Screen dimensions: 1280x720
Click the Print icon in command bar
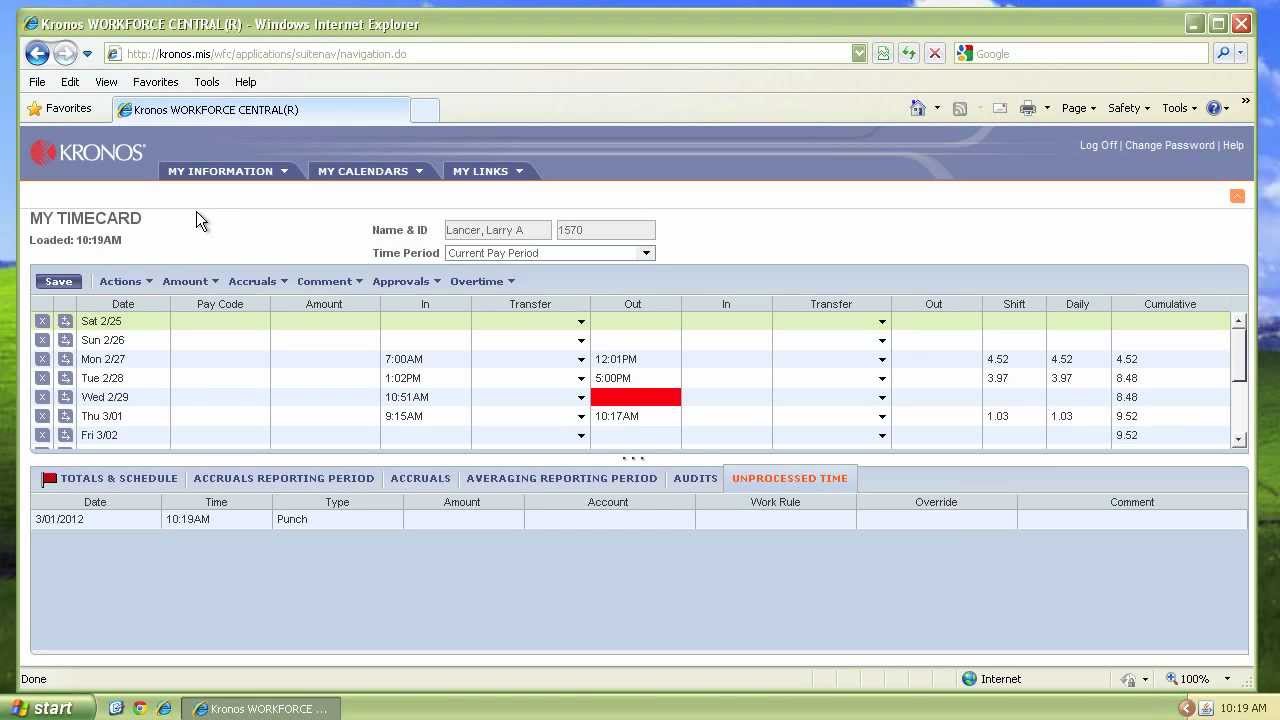(1027, 108)
